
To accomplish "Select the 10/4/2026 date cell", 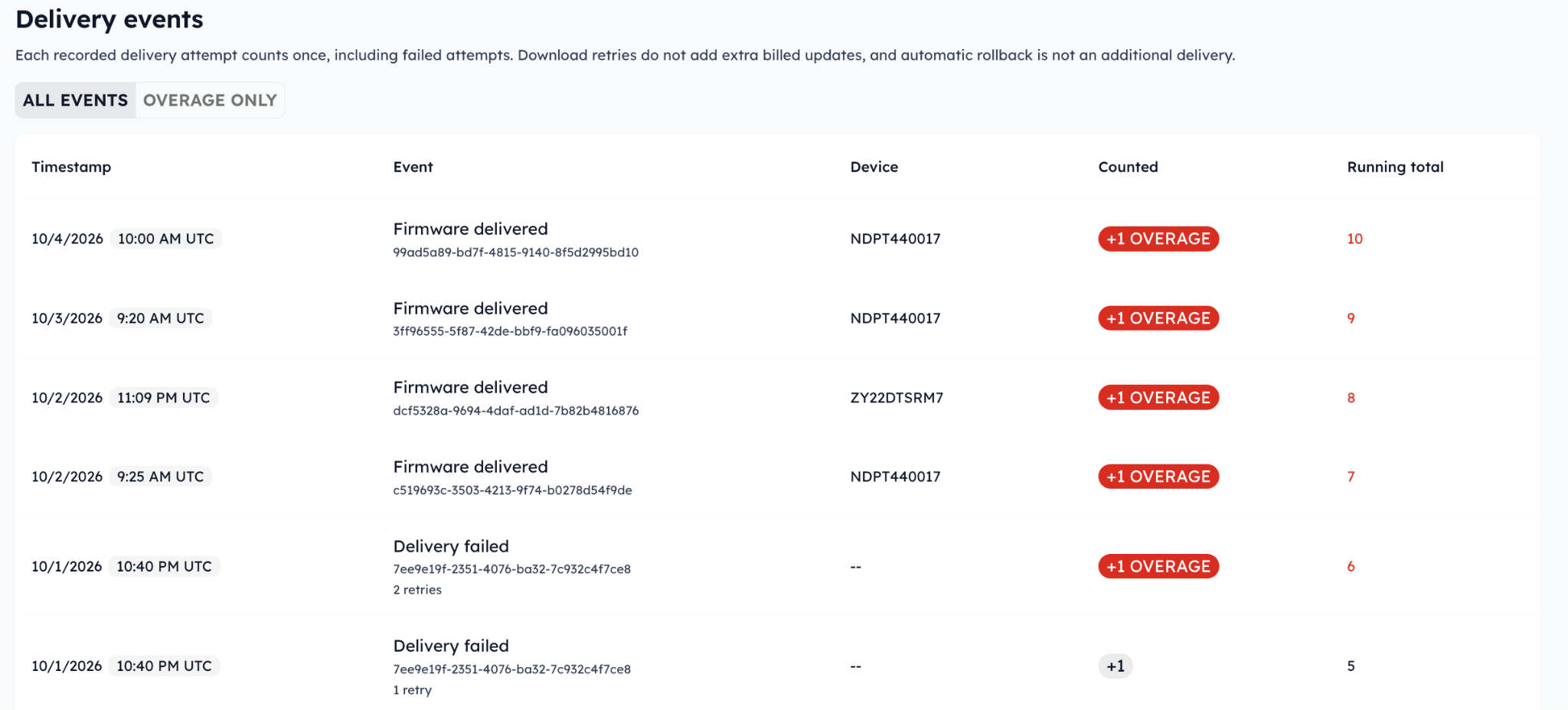I will 67,239.
